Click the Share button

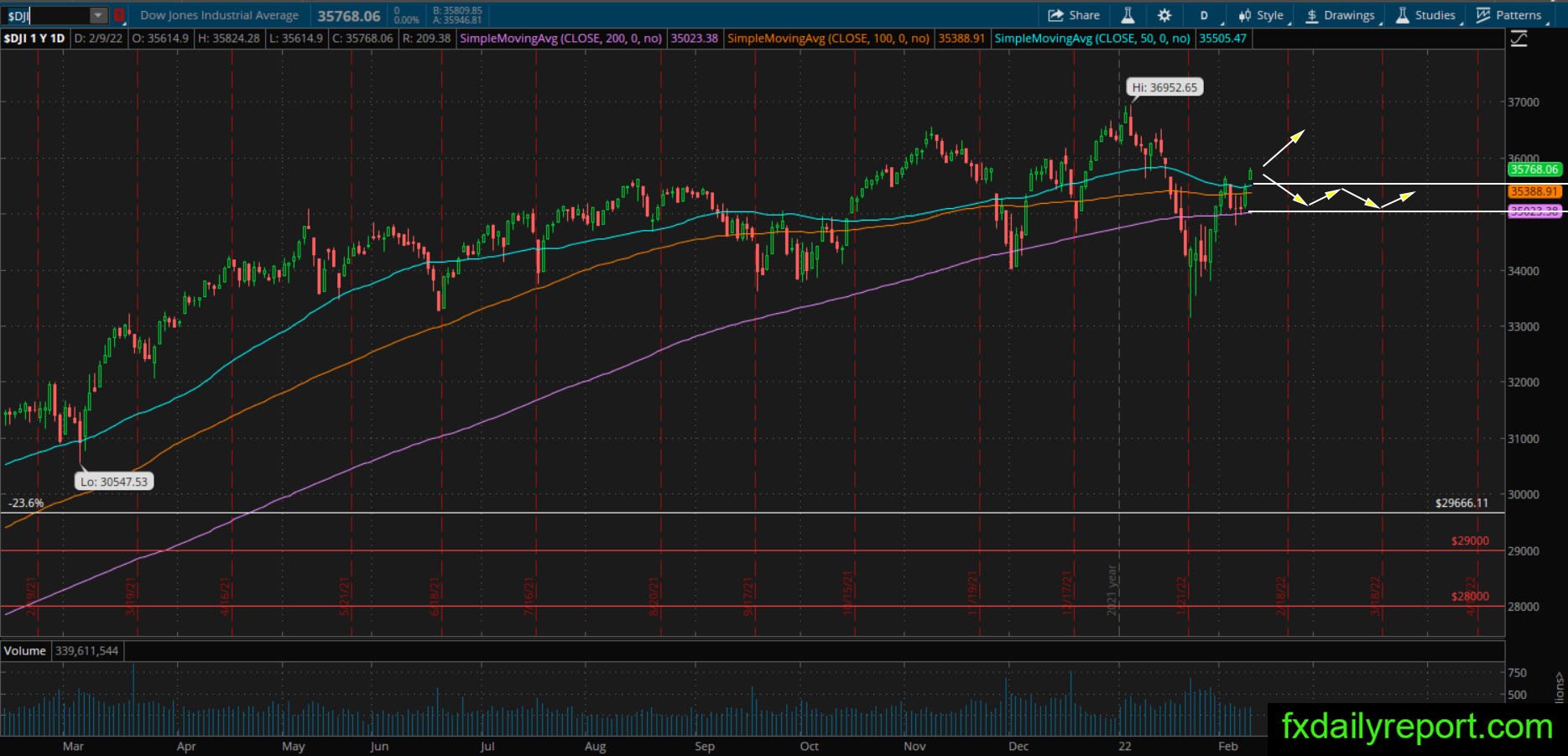pos(1074,15)
